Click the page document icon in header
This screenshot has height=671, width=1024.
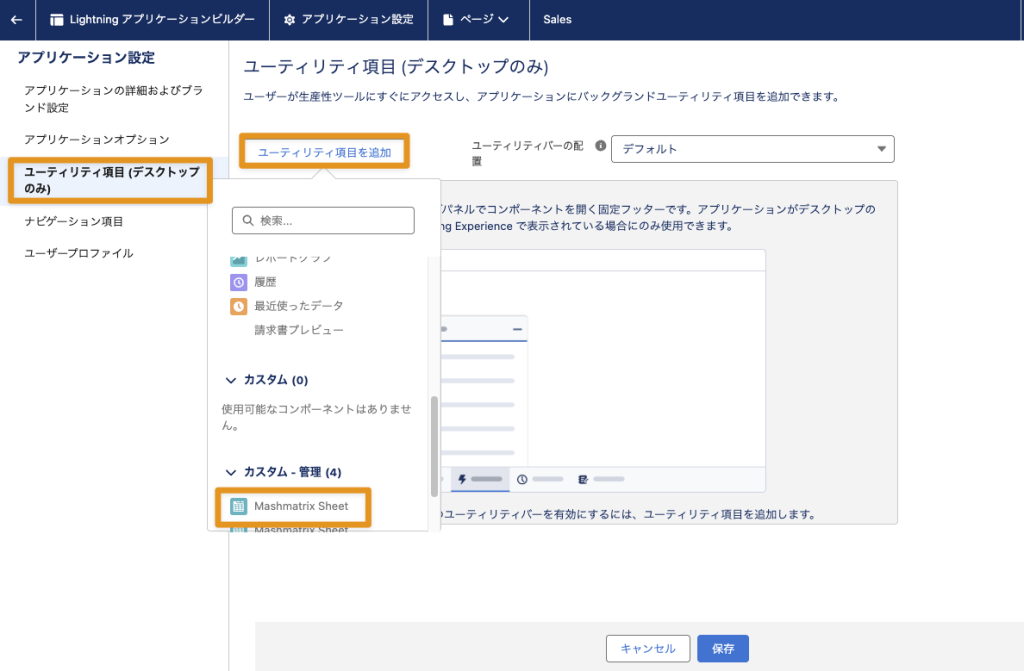[448, 19]
